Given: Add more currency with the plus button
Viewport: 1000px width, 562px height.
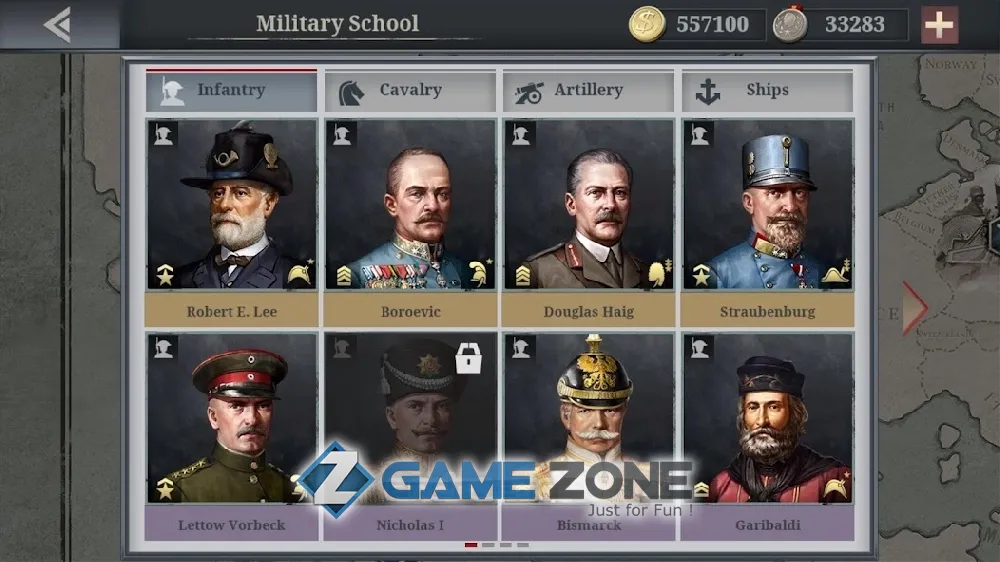Looking at the screenshot, I should pyautogui.click(x=939, y=25).
